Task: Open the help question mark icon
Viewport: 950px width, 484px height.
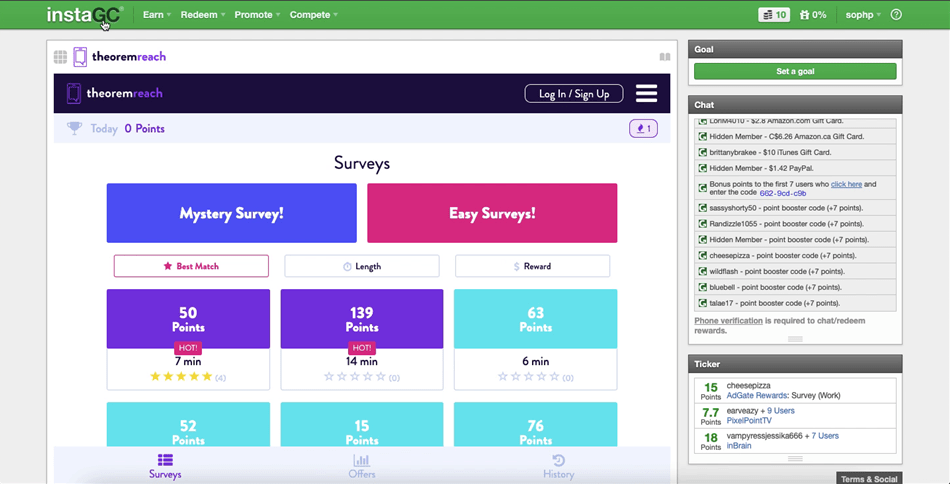Action: tap(896, 15)
